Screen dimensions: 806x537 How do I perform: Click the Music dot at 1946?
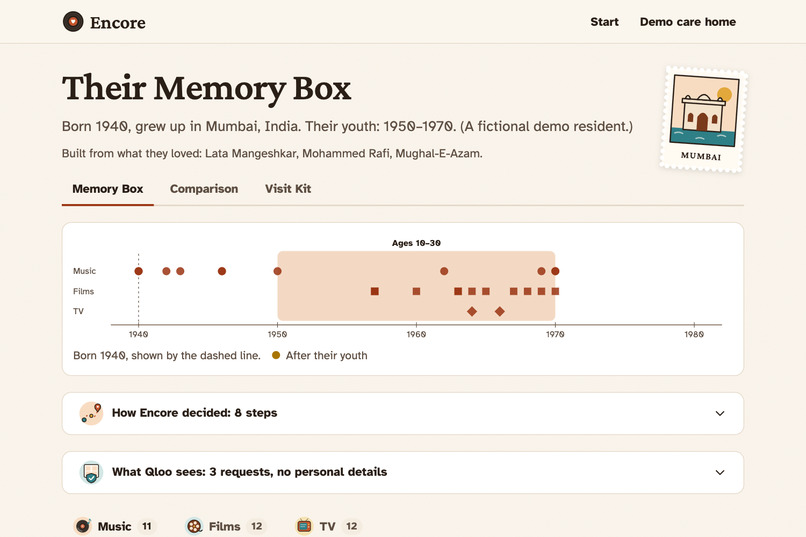[x=222, y=271]
